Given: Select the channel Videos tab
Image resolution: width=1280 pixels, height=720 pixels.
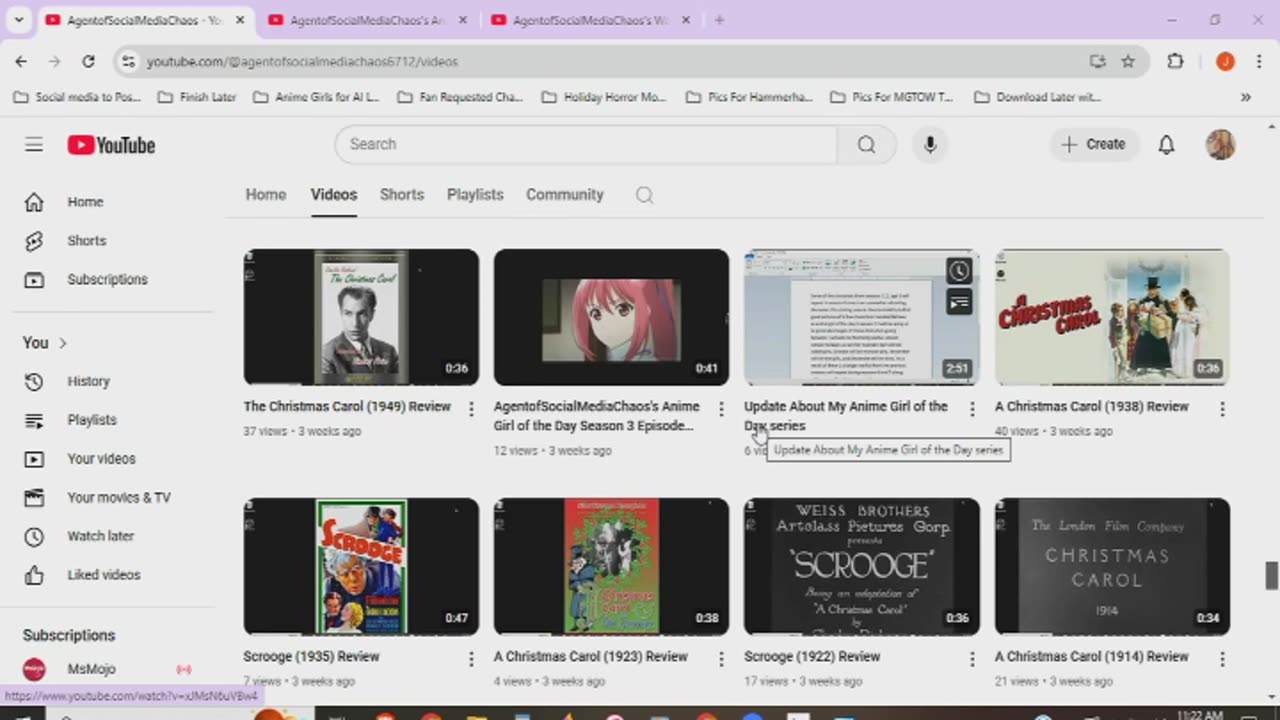Looking at the screenshot, I should 334,195.
